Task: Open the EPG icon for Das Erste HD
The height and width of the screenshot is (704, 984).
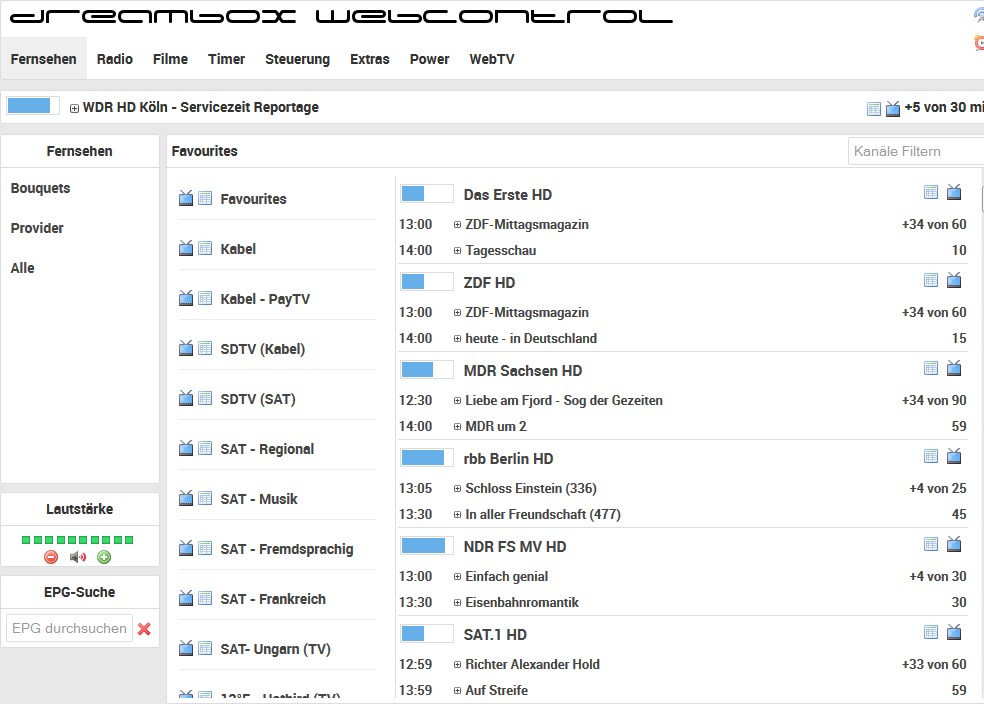Action: pos(931,193)
